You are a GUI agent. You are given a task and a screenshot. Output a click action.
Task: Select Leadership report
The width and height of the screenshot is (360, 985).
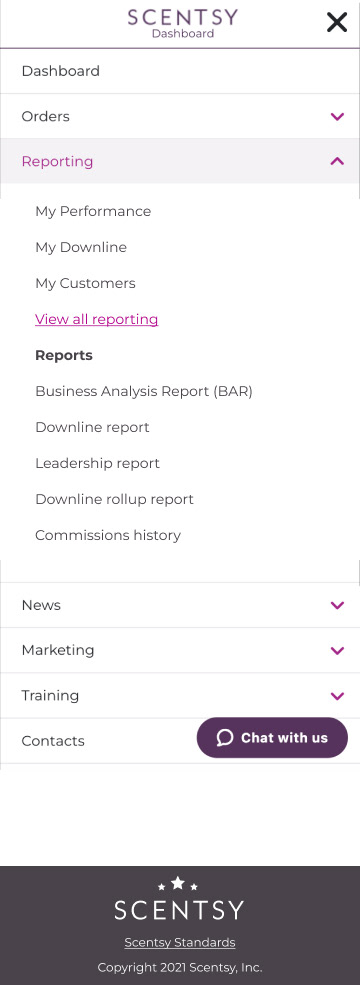click(x=97, y=463)
